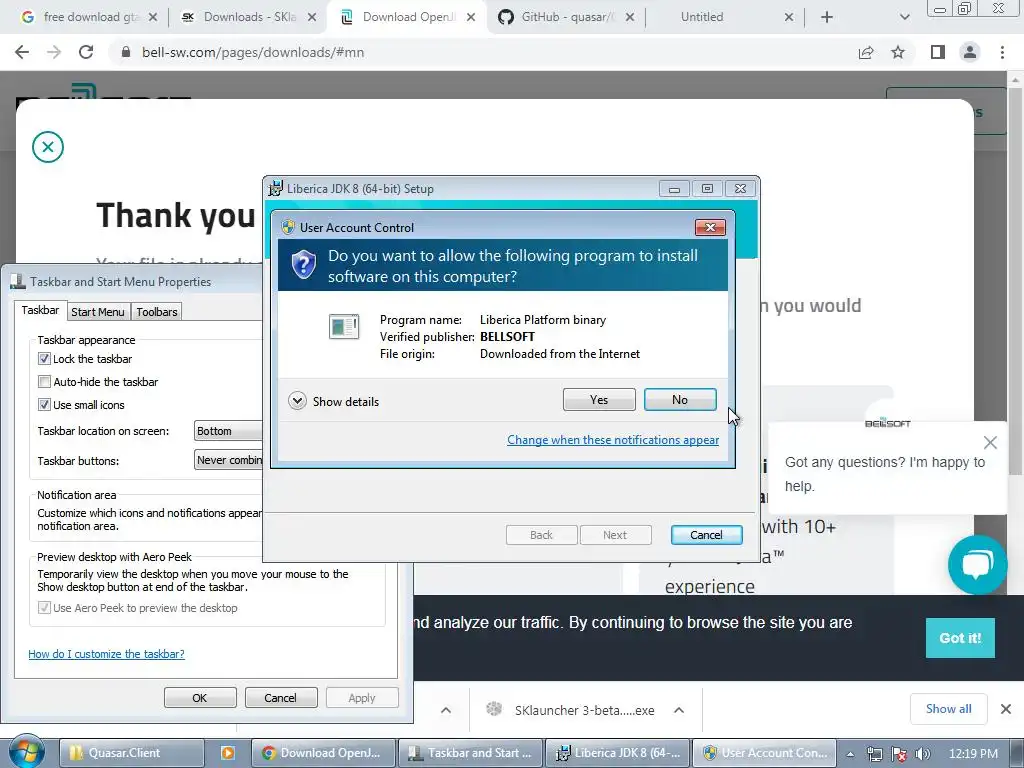Click Yes in User Account Control

pos(599,400)
